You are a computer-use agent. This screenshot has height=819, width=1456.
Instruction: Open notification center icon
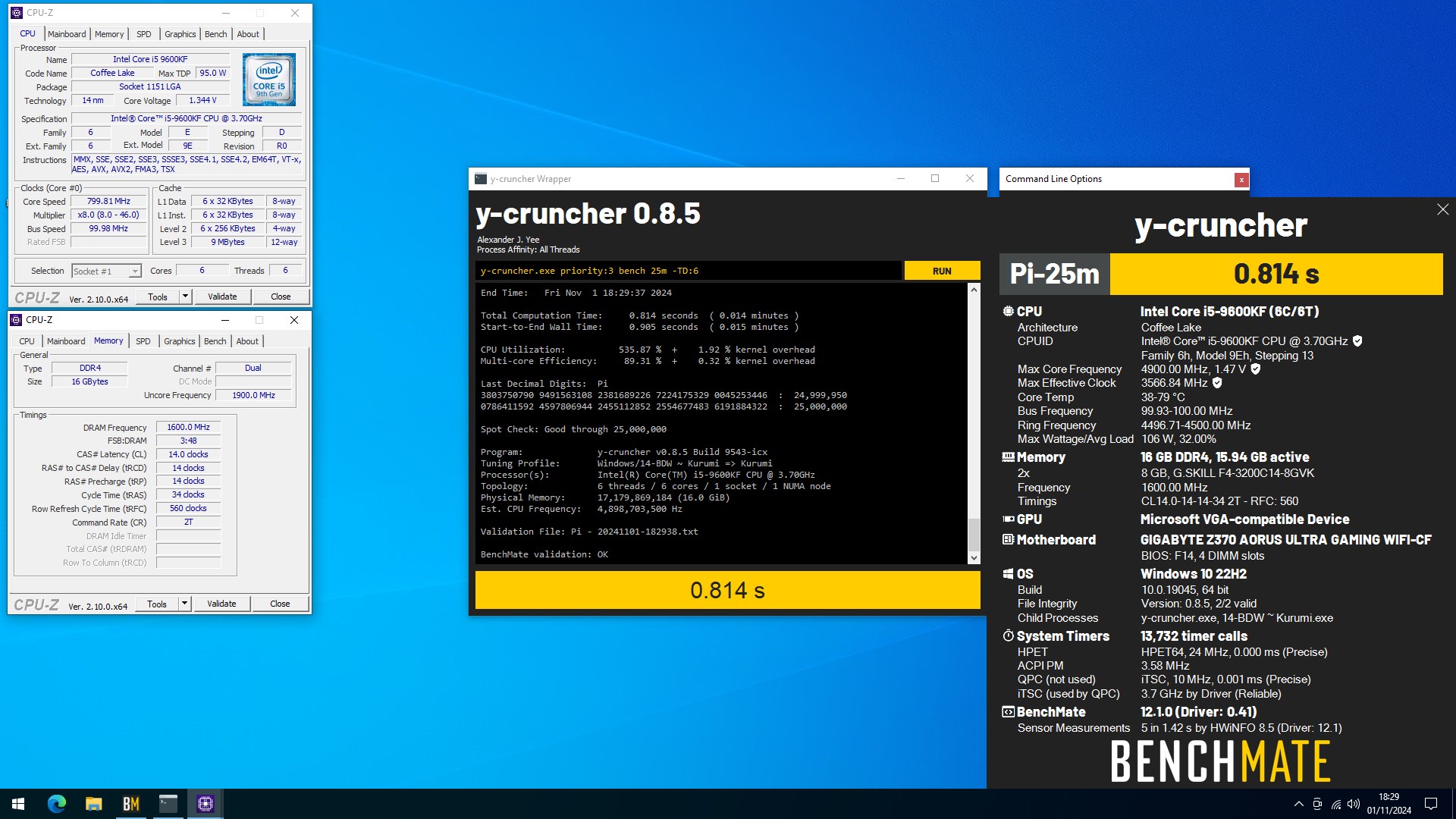coord(1431,804)
